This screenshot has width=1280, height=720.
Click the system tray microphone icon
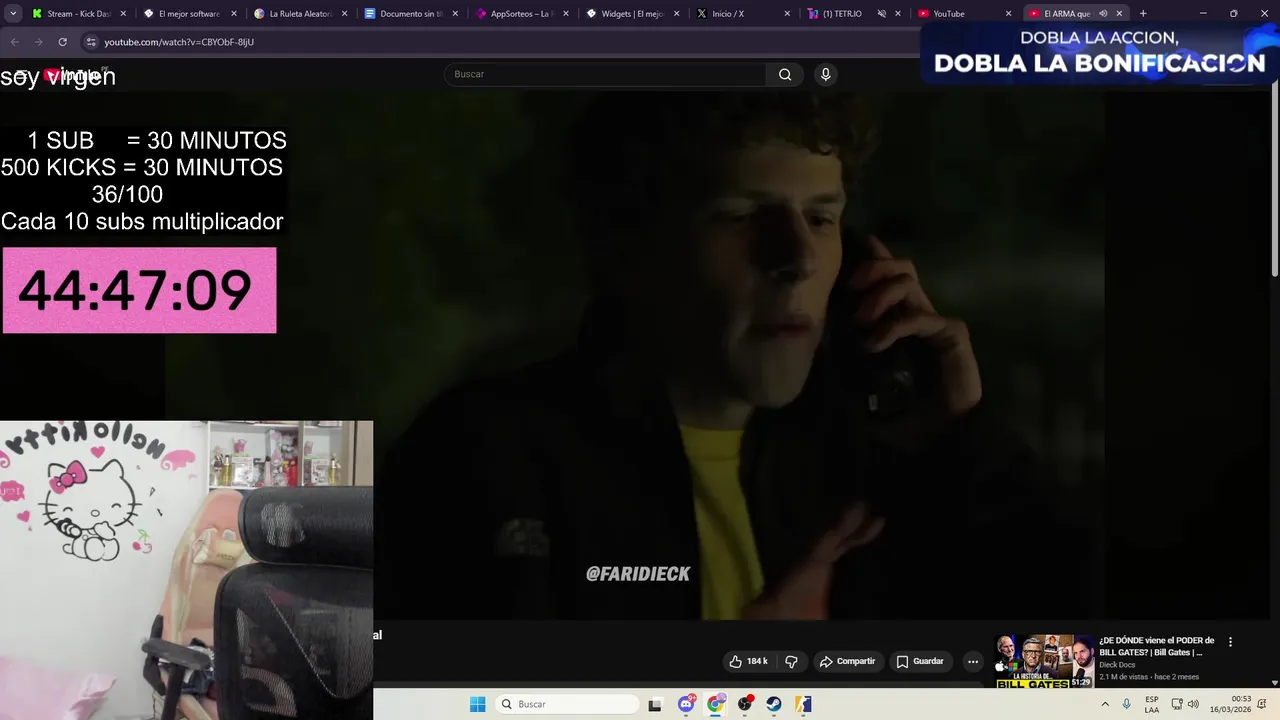1127,704
